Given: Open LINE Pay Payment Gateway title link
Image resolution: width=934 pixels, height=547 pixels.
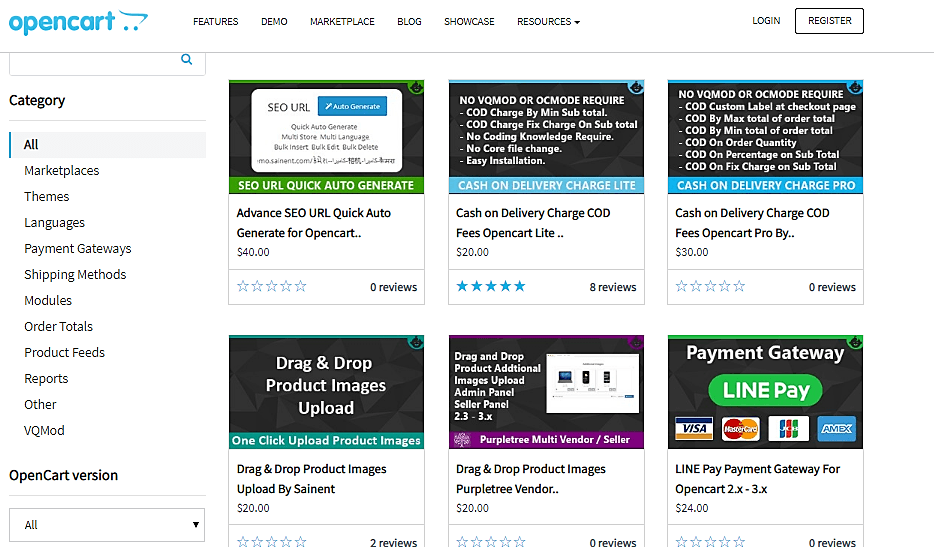Looking at the screenshot, I should point(757,479).
